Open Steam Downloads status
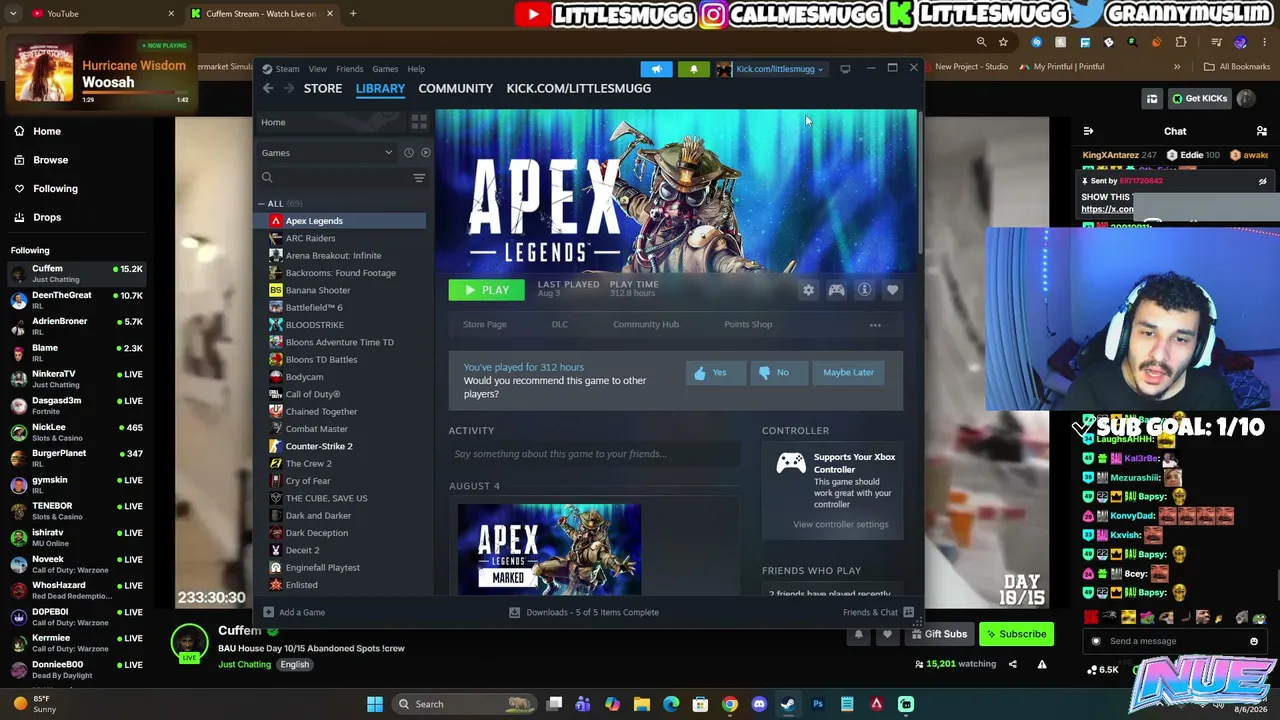Image resolution: width=1280 pixels, height=720 pixels. pos(584,612)
